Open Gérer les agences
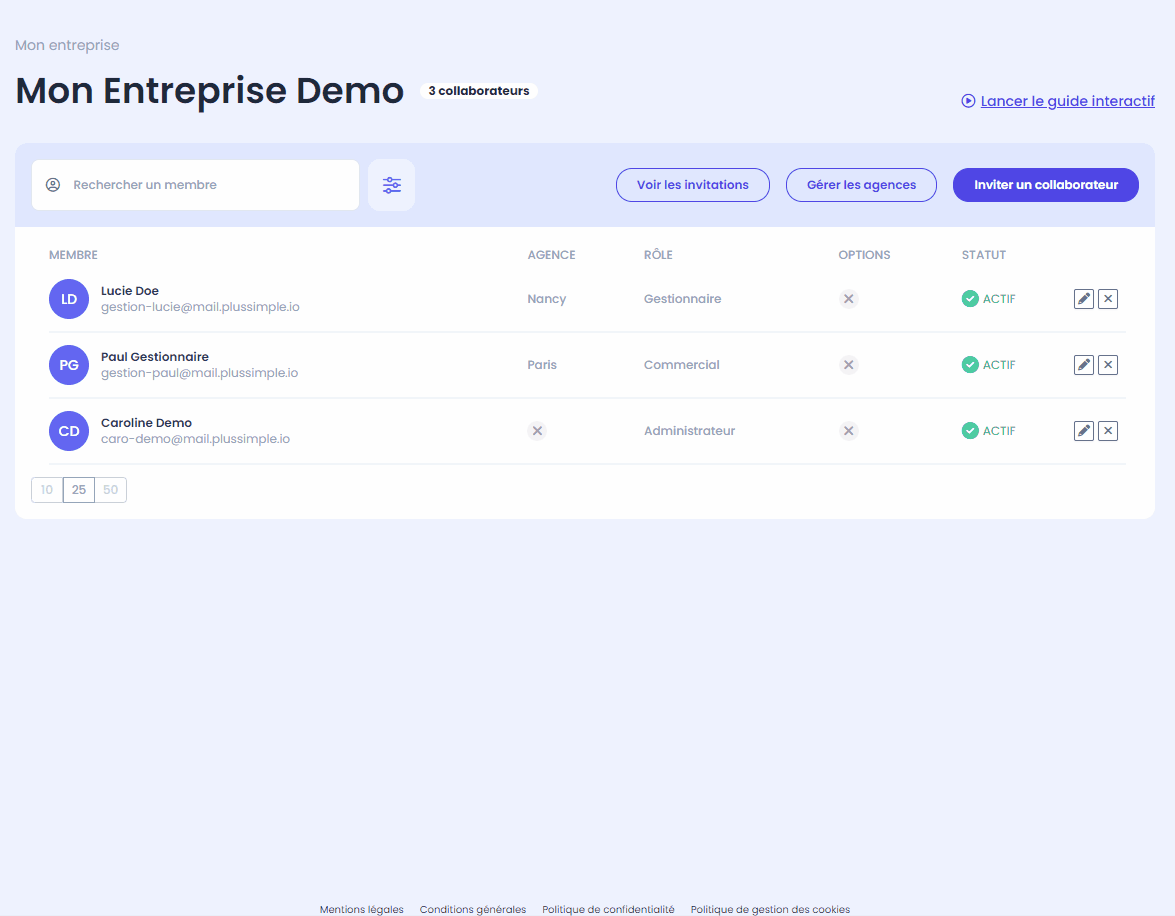The width and height of the screenshot is (1175, 916). (x=861, y=185)
